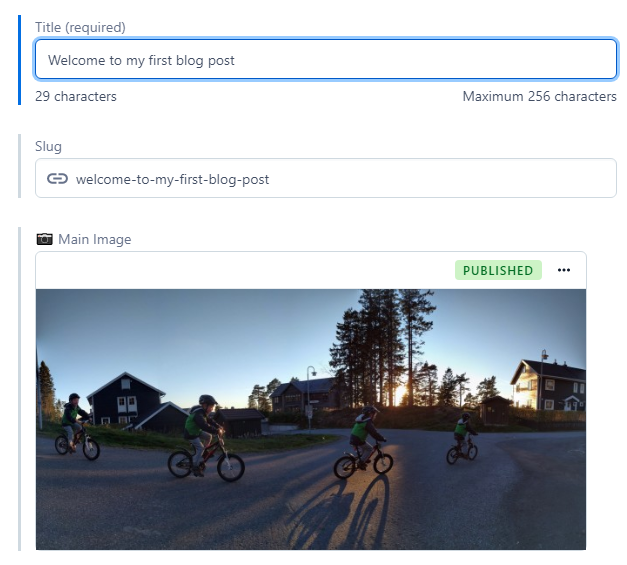Open the main image preview of cyclists
627x565 pixels.
311,419
